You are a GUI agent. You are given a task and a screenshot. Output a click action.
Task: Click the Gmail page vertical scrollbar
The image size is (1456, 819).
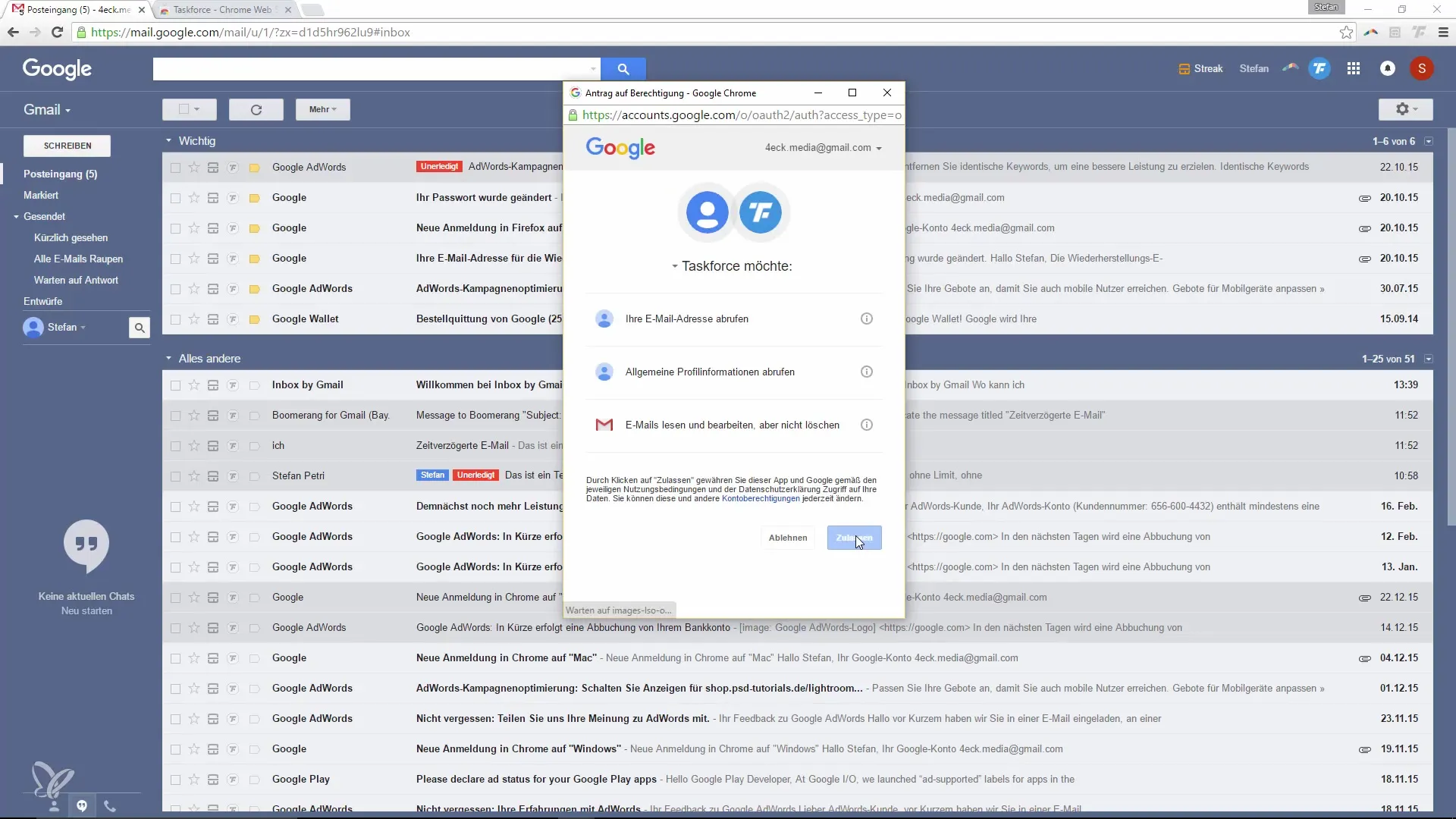(1451, 326)
